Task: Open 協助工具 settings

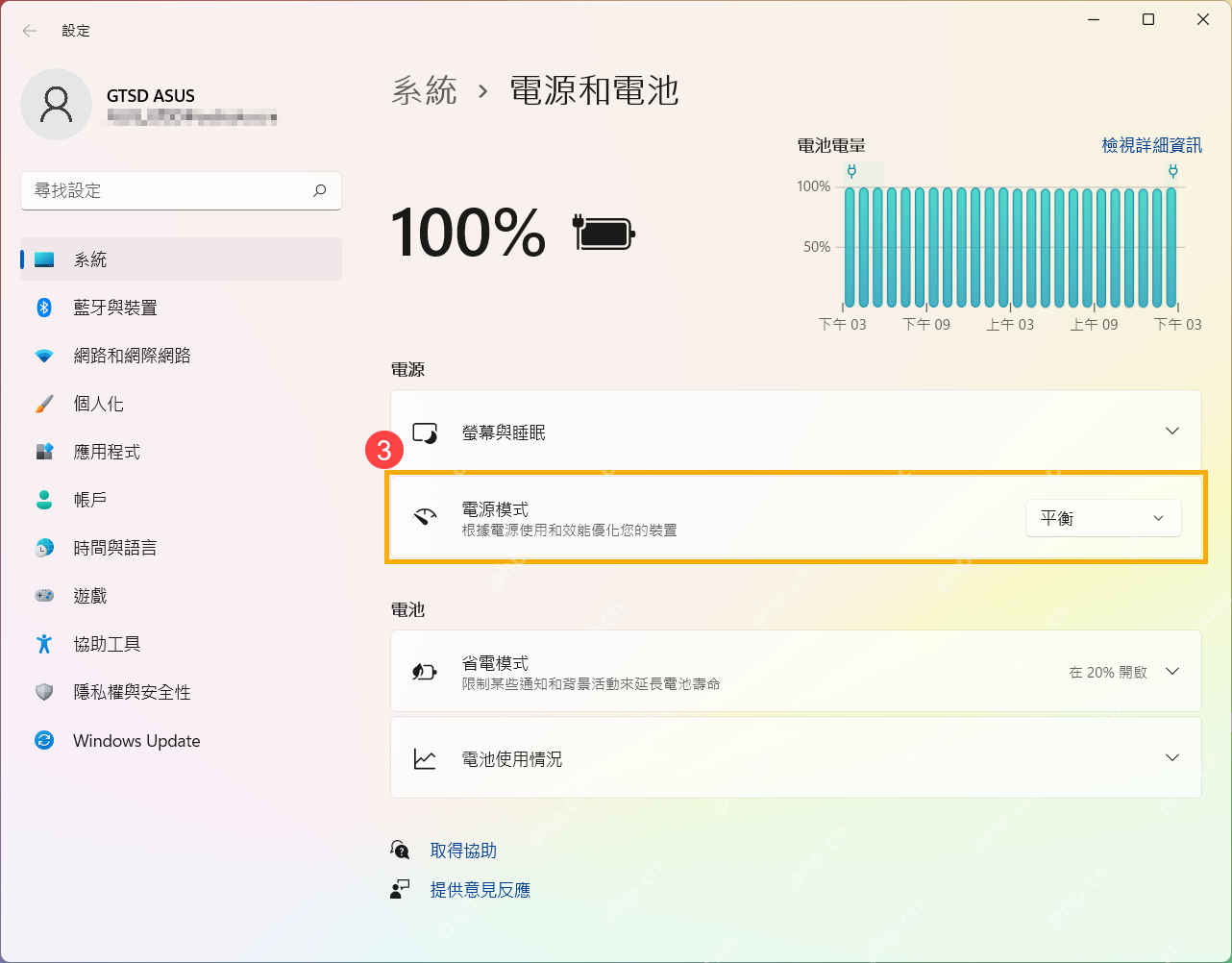Action: click(x=181, y=644)
